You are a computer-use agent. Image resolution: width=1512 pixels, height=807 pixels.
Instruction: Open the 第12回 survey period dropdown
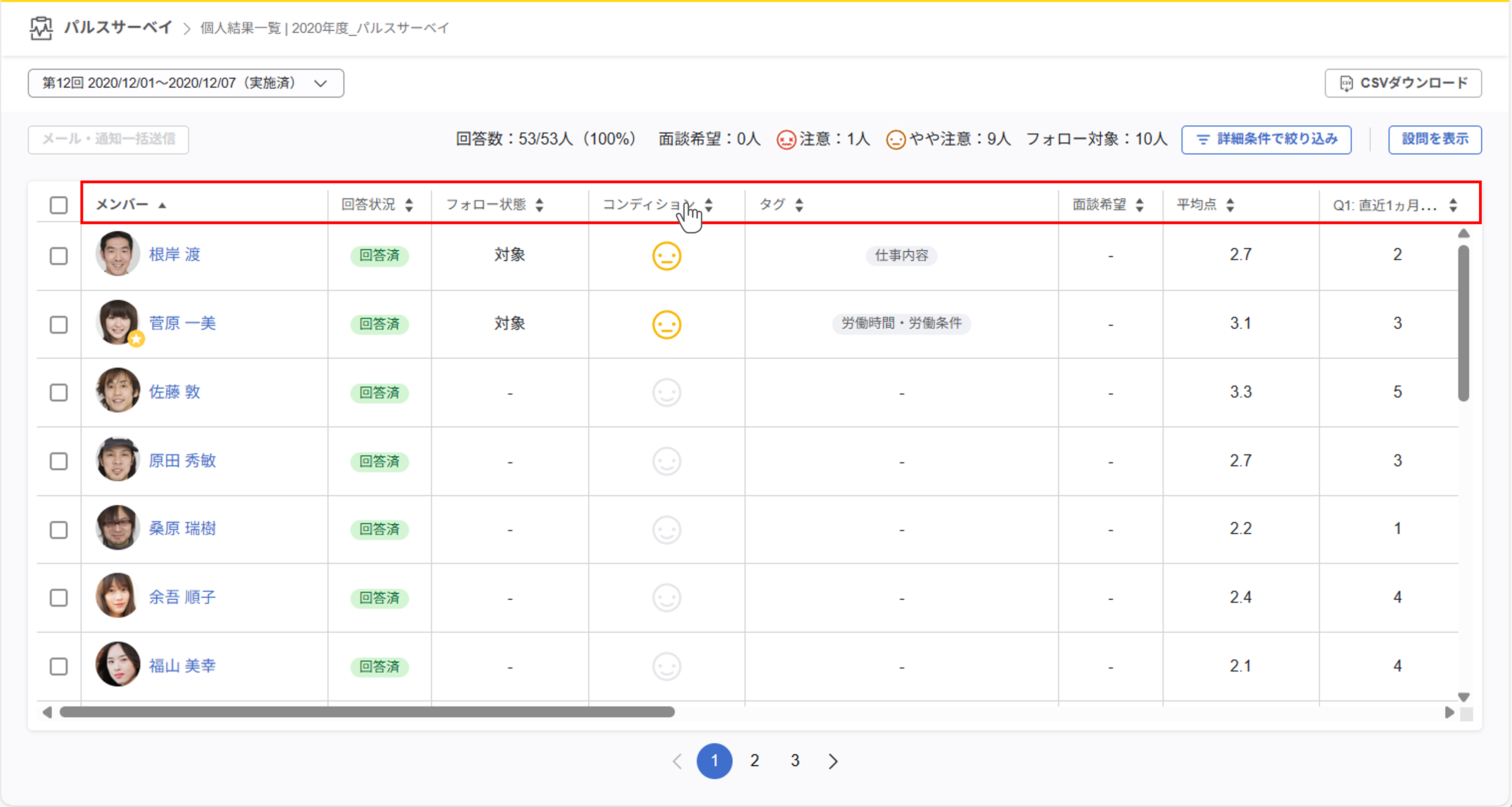[186, 84]
